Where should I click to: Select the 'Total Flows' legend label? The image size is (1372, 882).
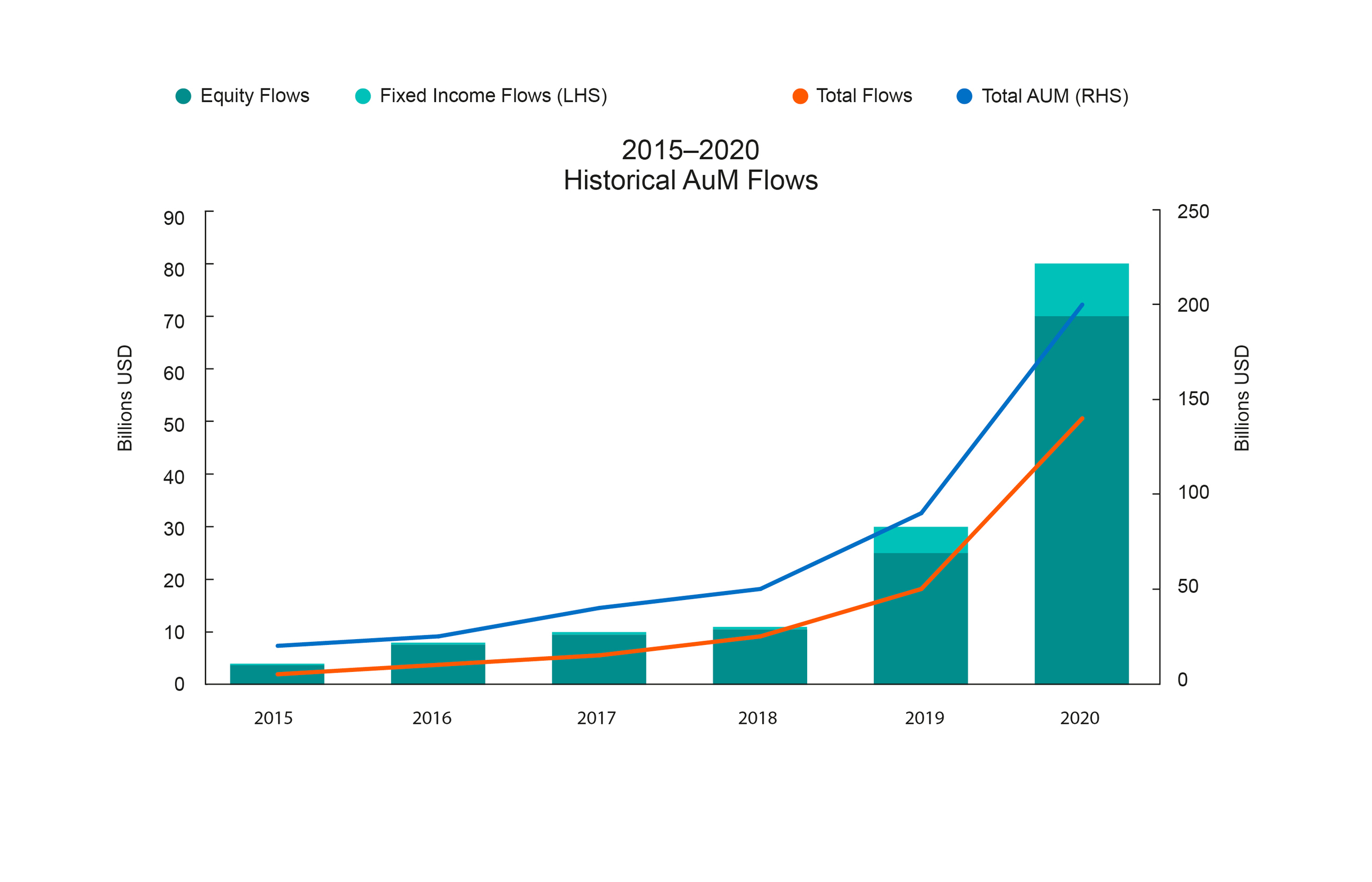pyautogui.click(x=864, y=96)
